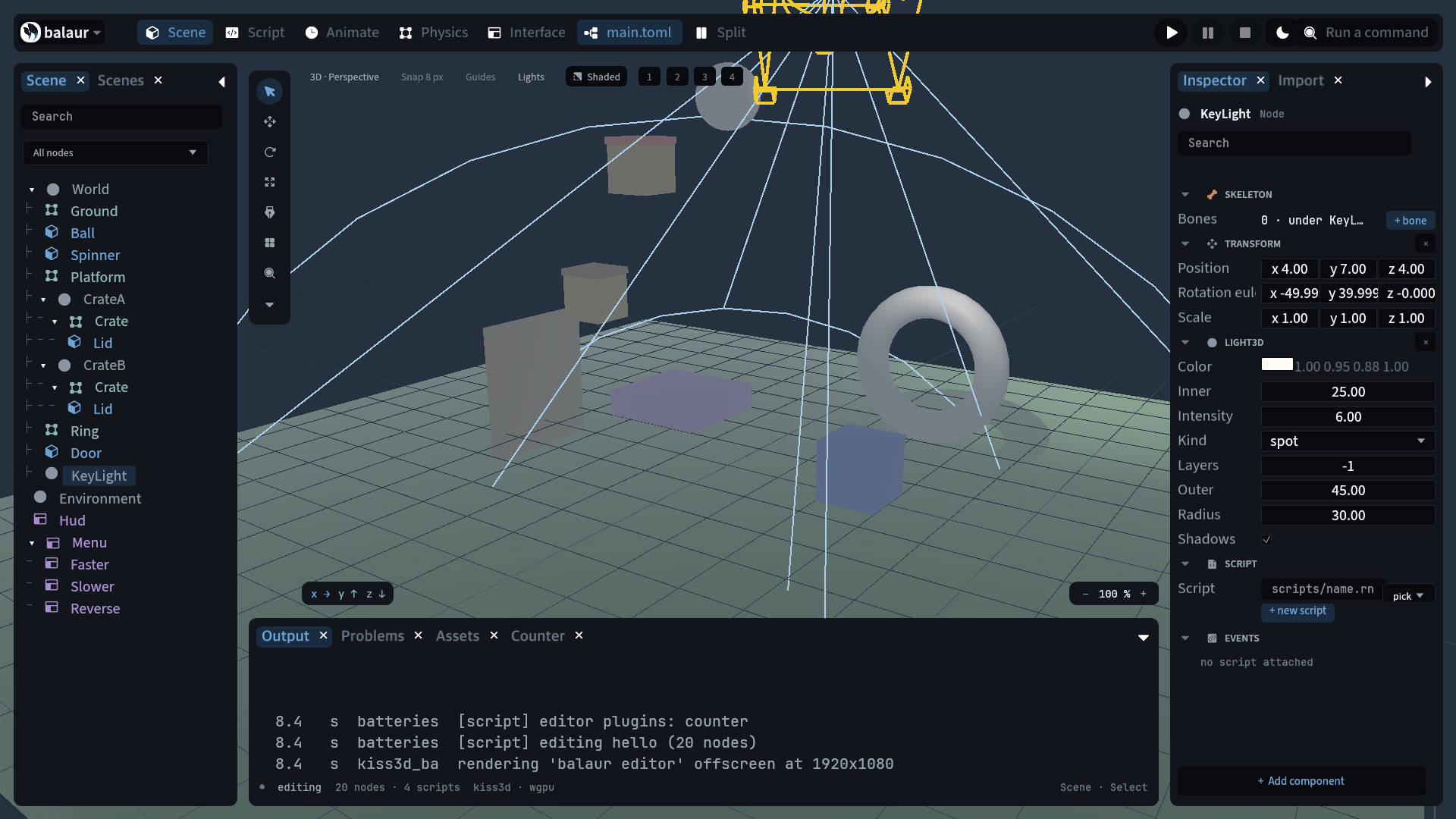Image resolution: width=1456 pixels, height=819 pixels.
Task: Stop the scene playback
Action: (1244, 33)
